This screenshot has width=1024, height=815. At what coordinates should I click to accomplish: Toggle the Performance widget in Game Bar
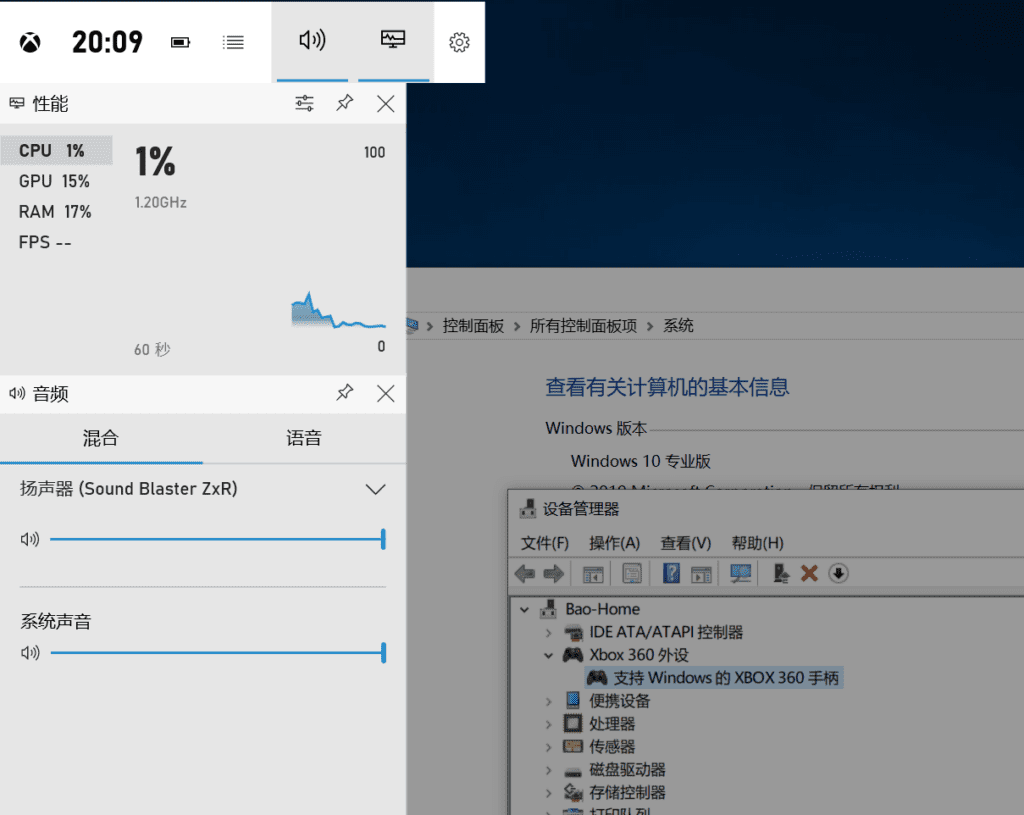click(394, 41)
